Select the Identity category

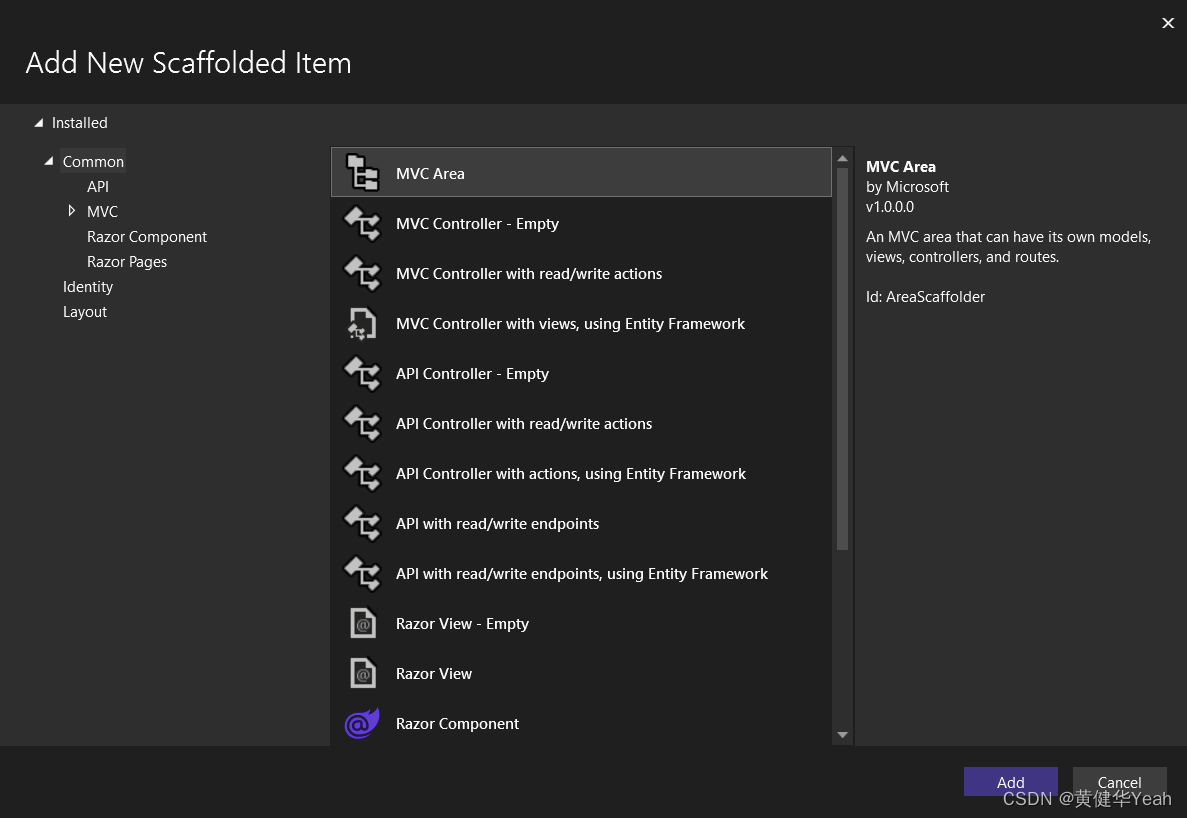click(x=88, y=287)
